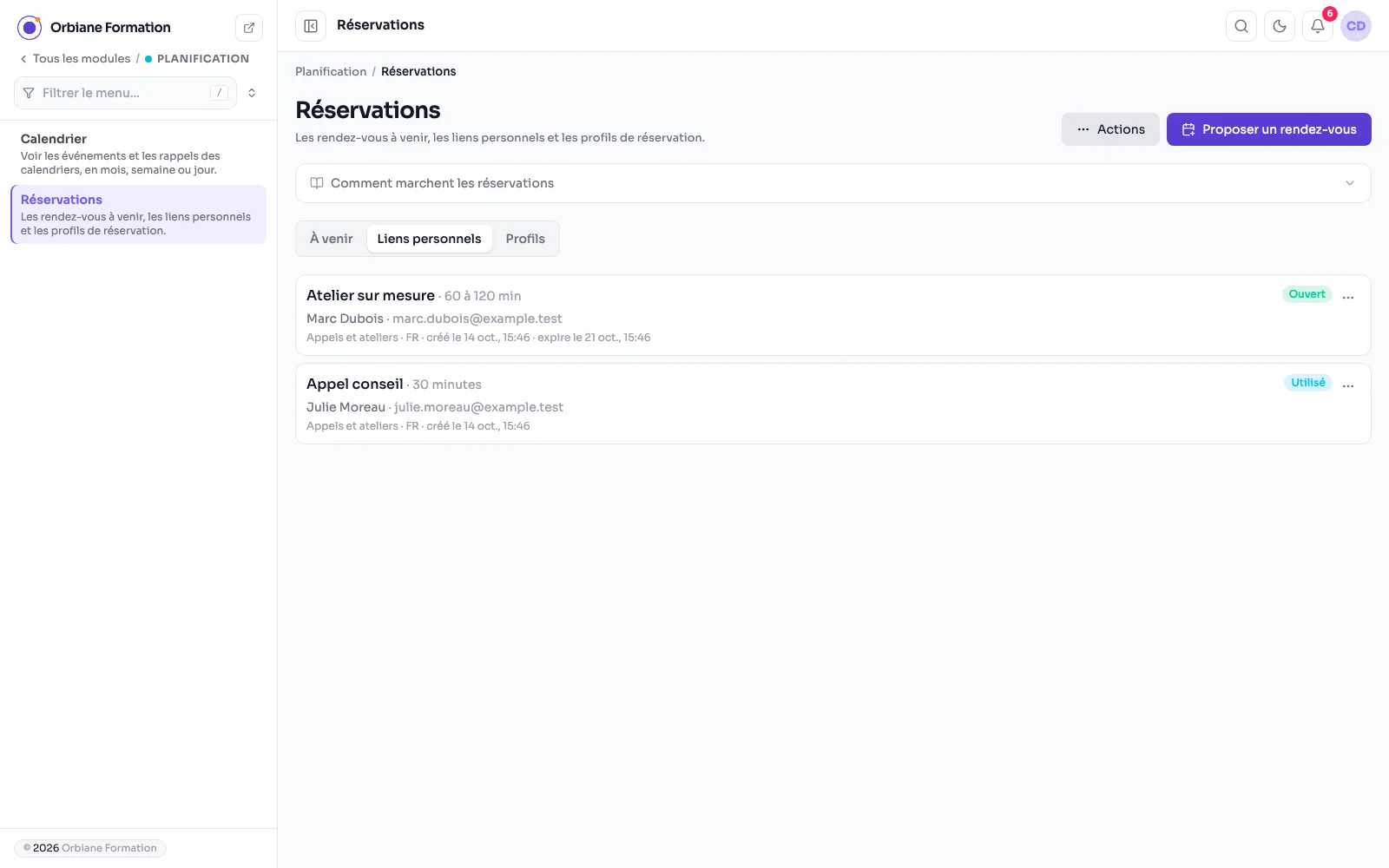This screenshot has height=868, width=1389.
Task: Open the notifications bell
Action: click(x=1318, y=26)
